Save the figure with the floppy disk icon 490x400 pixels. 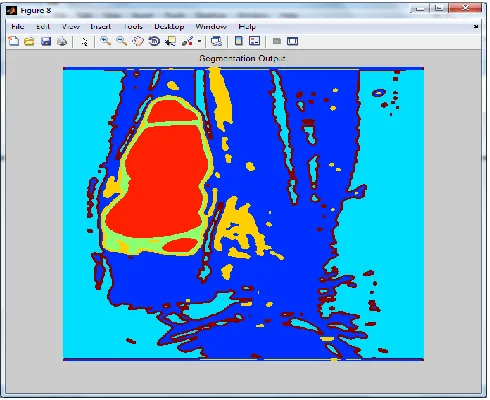coord(46,41)
